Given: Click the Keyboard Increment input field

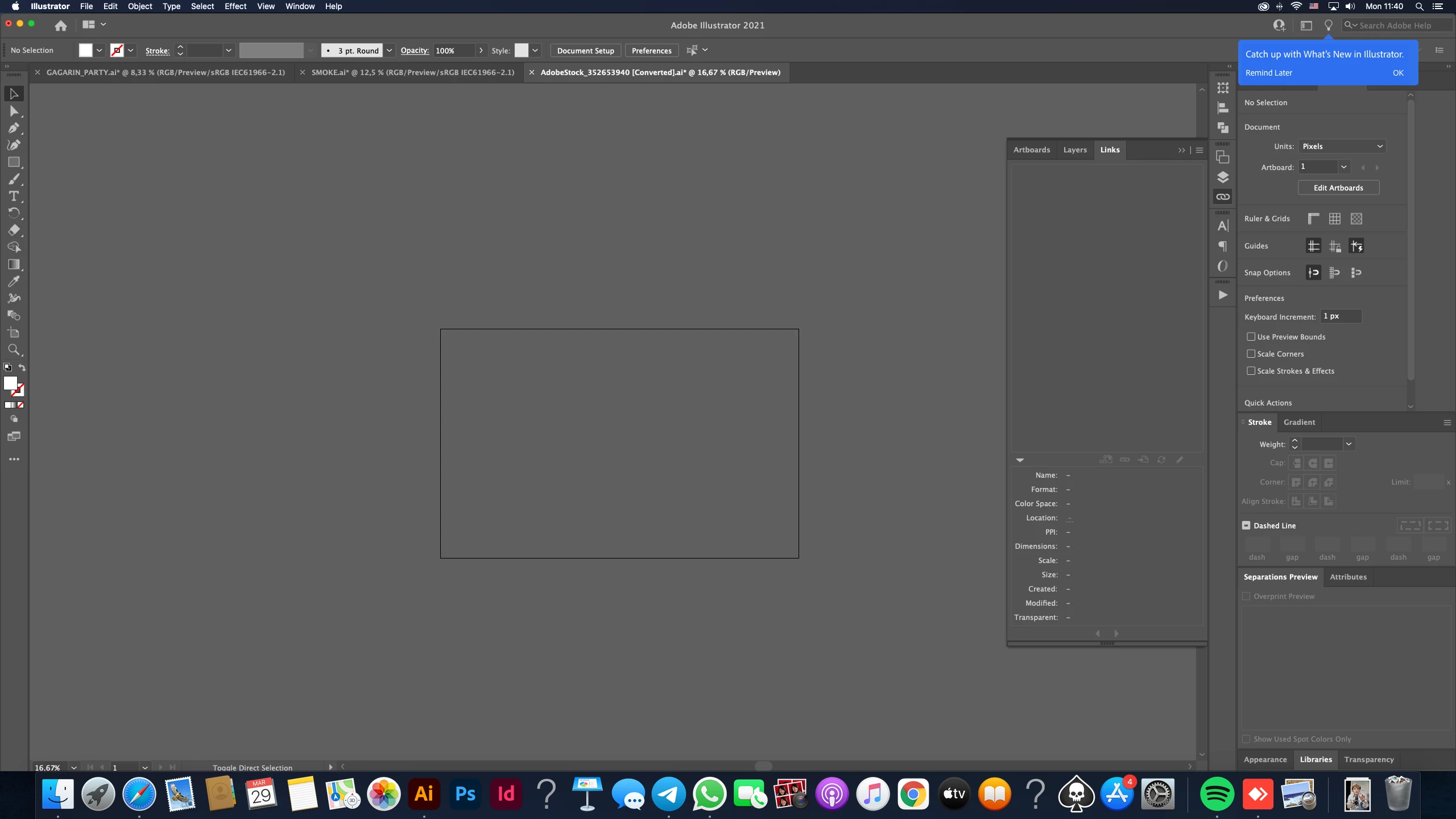Looking at the screenshot, I should 1341,316.
